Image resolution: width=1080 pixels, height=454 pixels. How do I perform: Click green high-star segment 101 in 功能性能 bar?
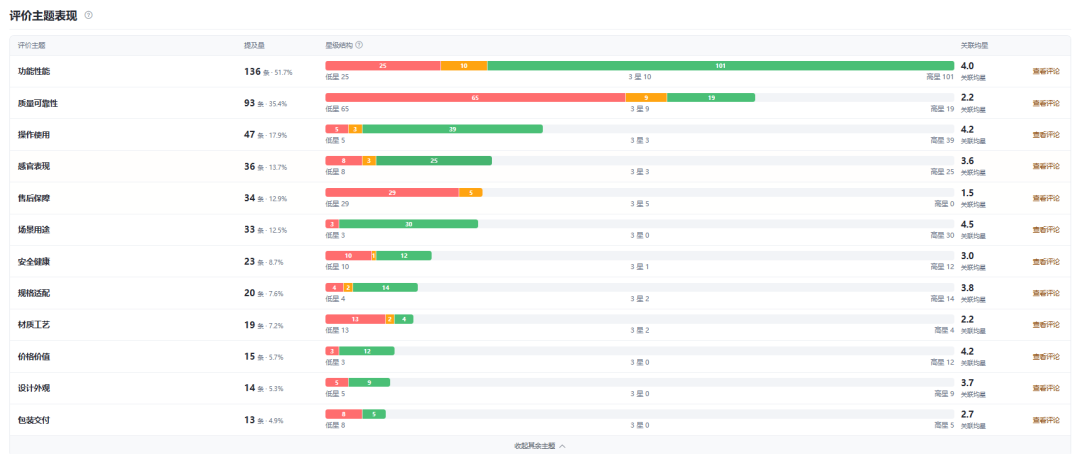pos(720,65)
